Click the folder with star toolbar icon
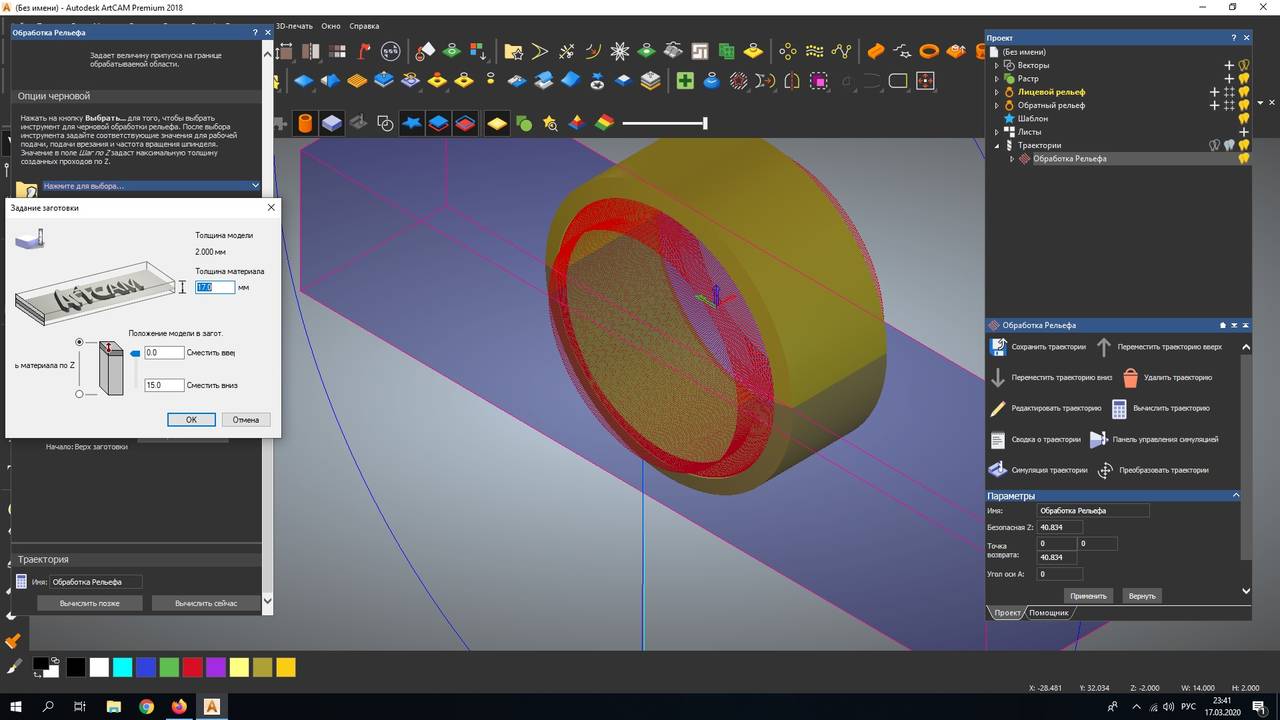1280x720 pixels. click(x=513, y=51)
